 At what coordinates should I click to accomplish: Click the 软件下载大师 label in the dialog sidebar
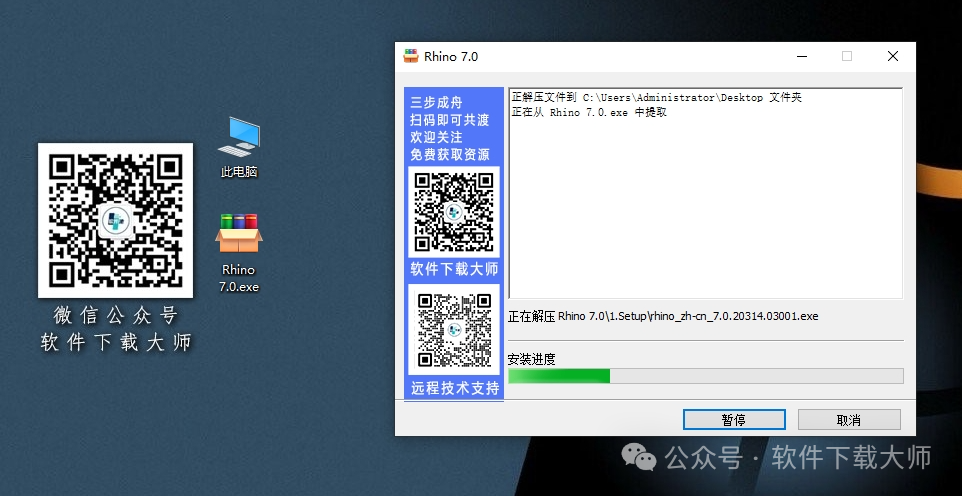(454, 269)
